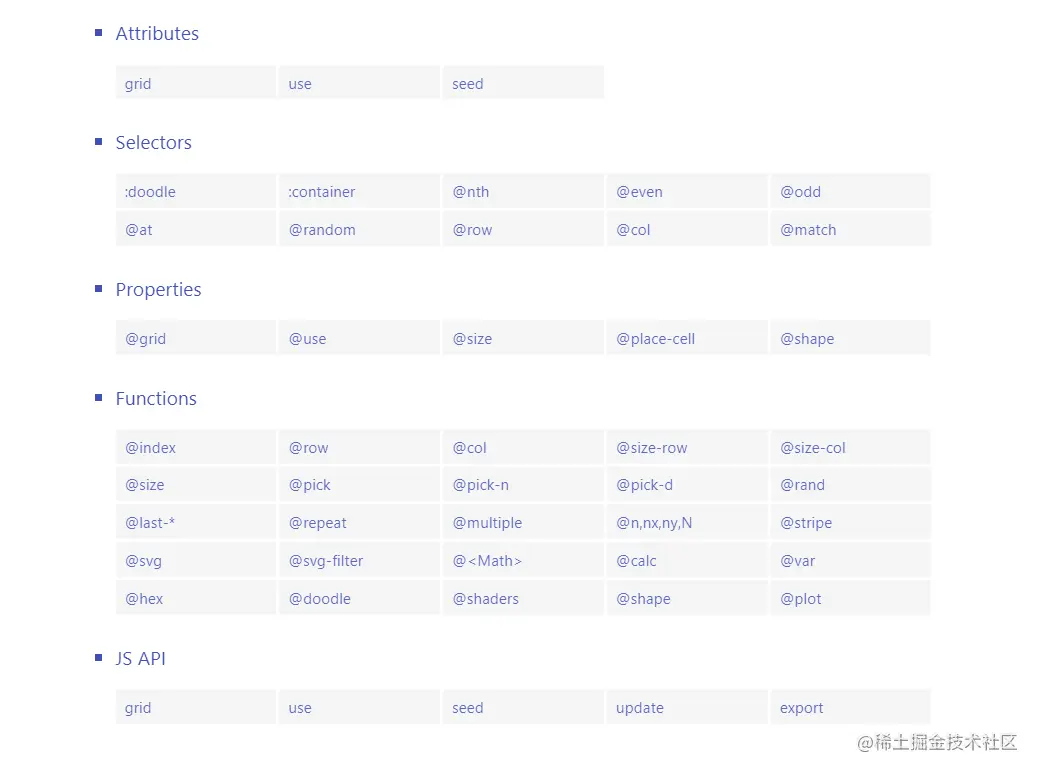Click @shape in the Properties section
The height and width of the screenshot is (775, 1040).
pyautogui.click(x=851, y=338)
